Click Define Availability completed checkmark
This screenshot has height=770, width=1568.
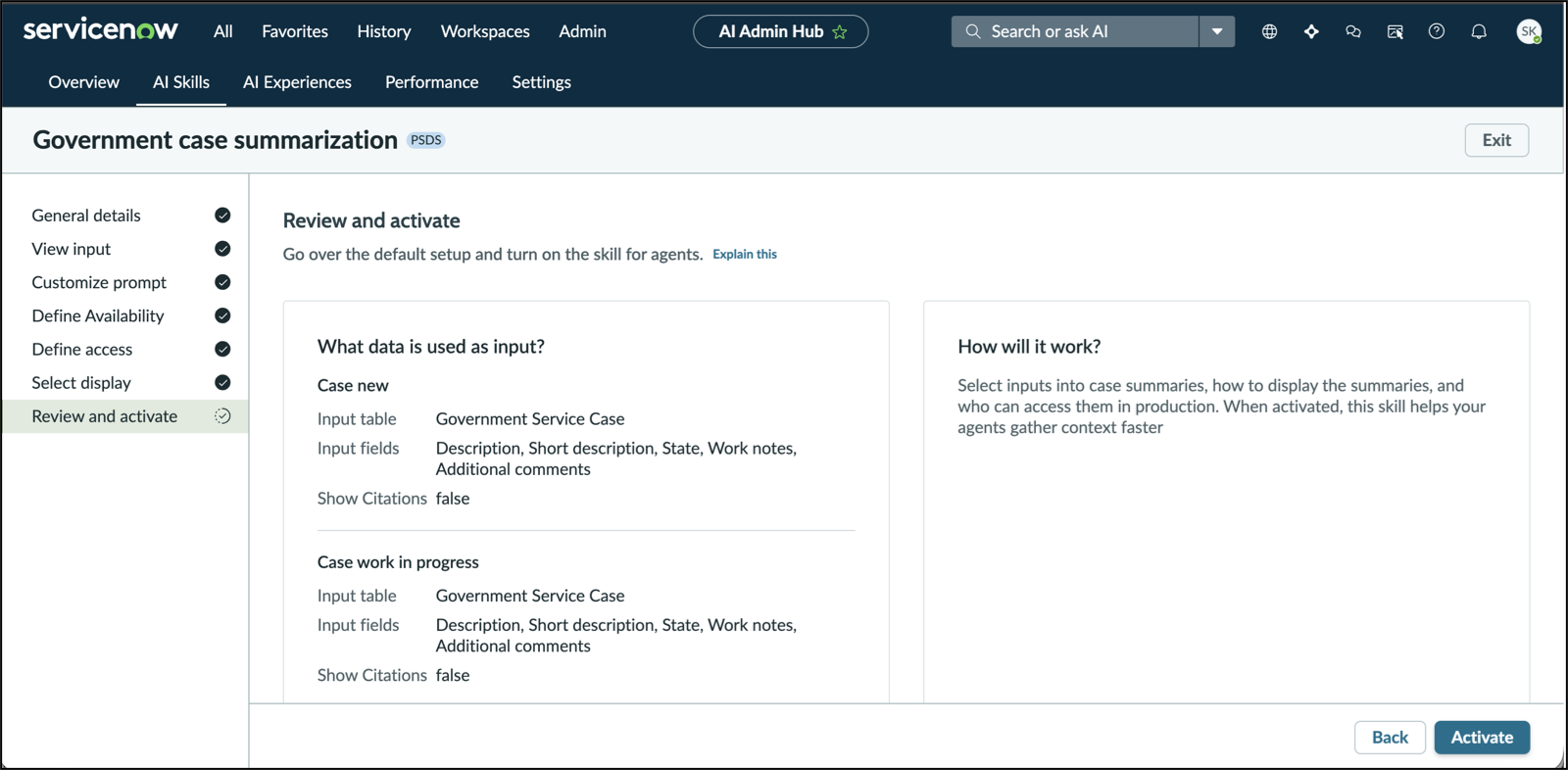click(222, 315)
